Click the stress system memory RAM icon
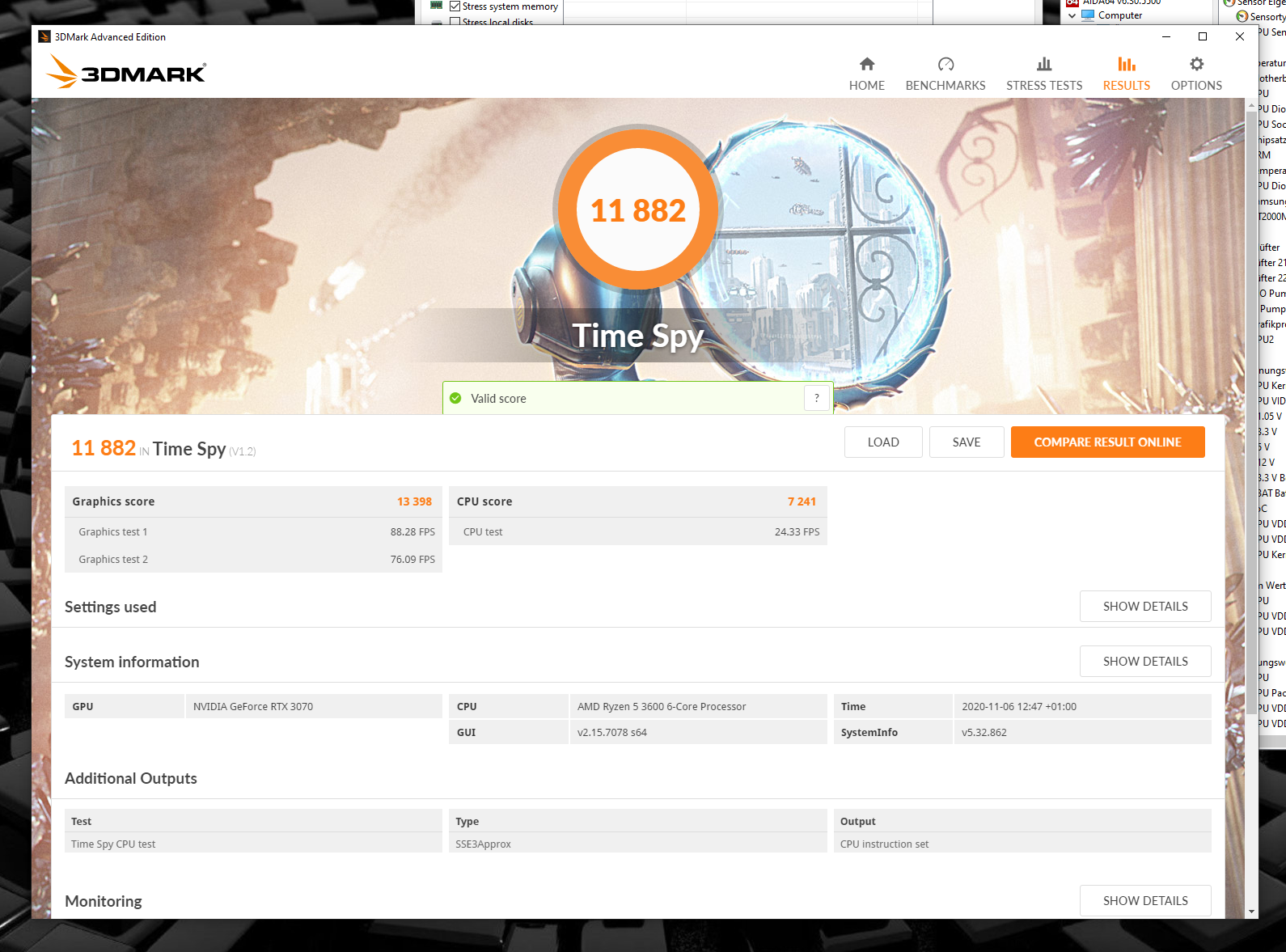Screen dimensions: 1286x952 (437, 5)
